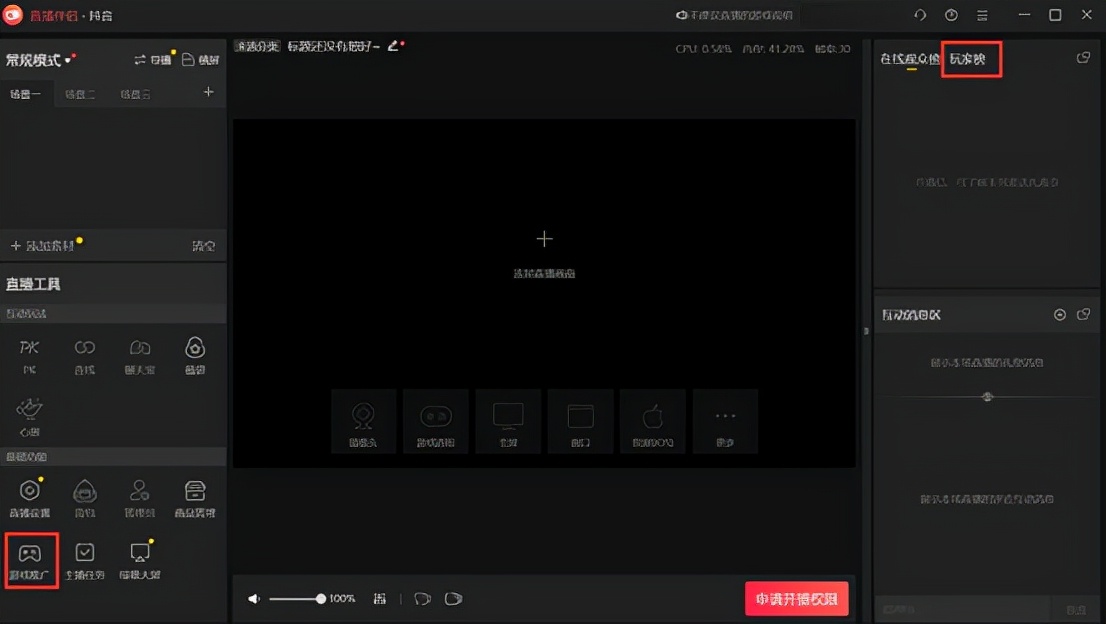
Task: Add a new scene with the plus tab
Action: [x=208, y=91]
